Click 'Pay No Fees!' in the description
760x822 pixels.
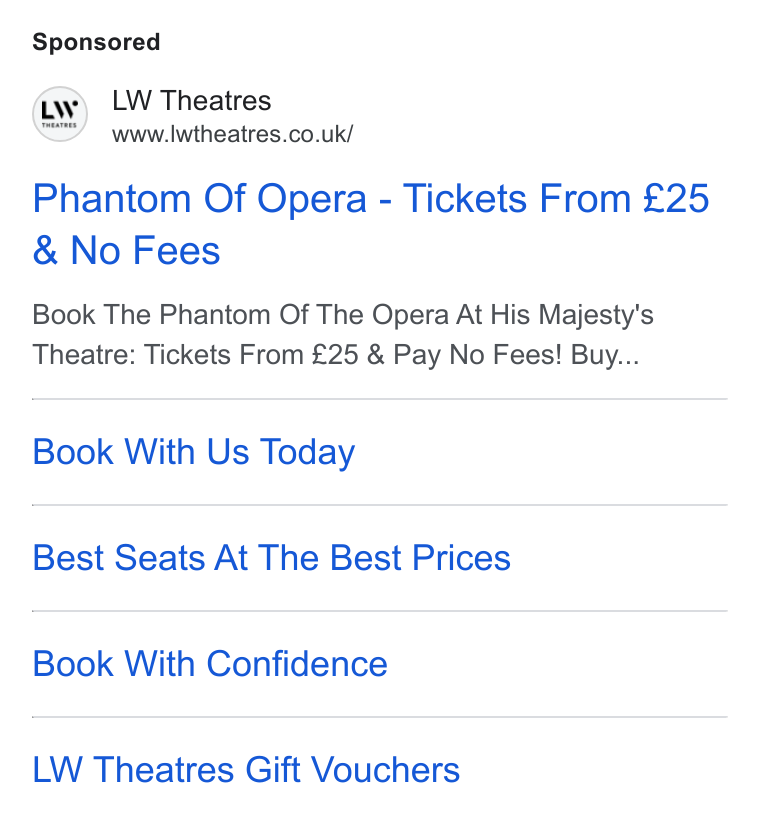tap(477, 355)
